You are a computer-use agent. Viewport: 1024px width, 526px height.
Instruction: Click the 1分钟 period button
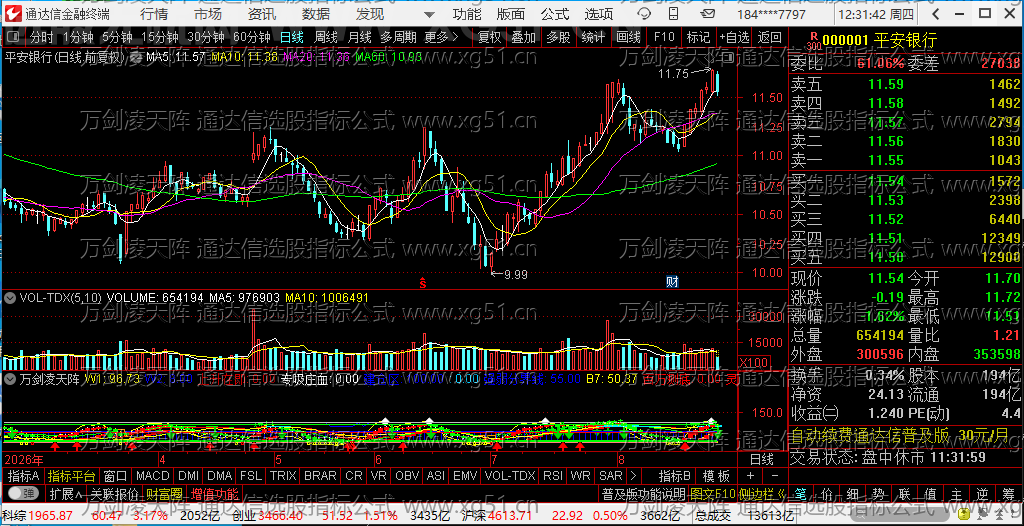pyautogui.click(x=79, y=37)
